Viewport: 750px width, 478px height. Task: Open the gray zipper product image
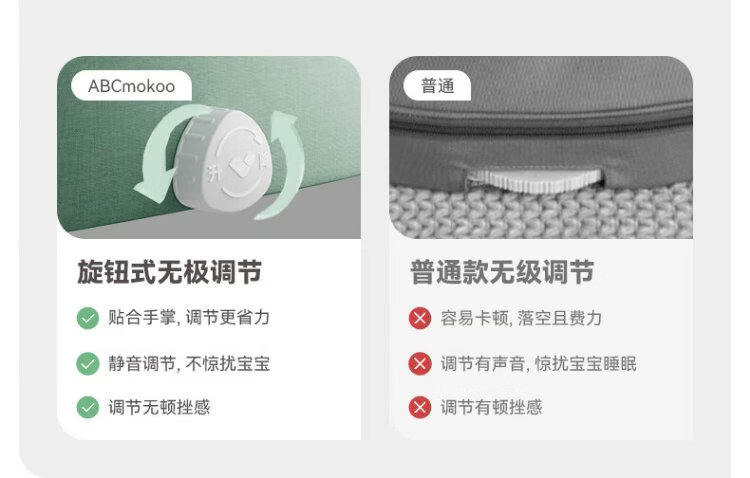(x=541, y=147)
